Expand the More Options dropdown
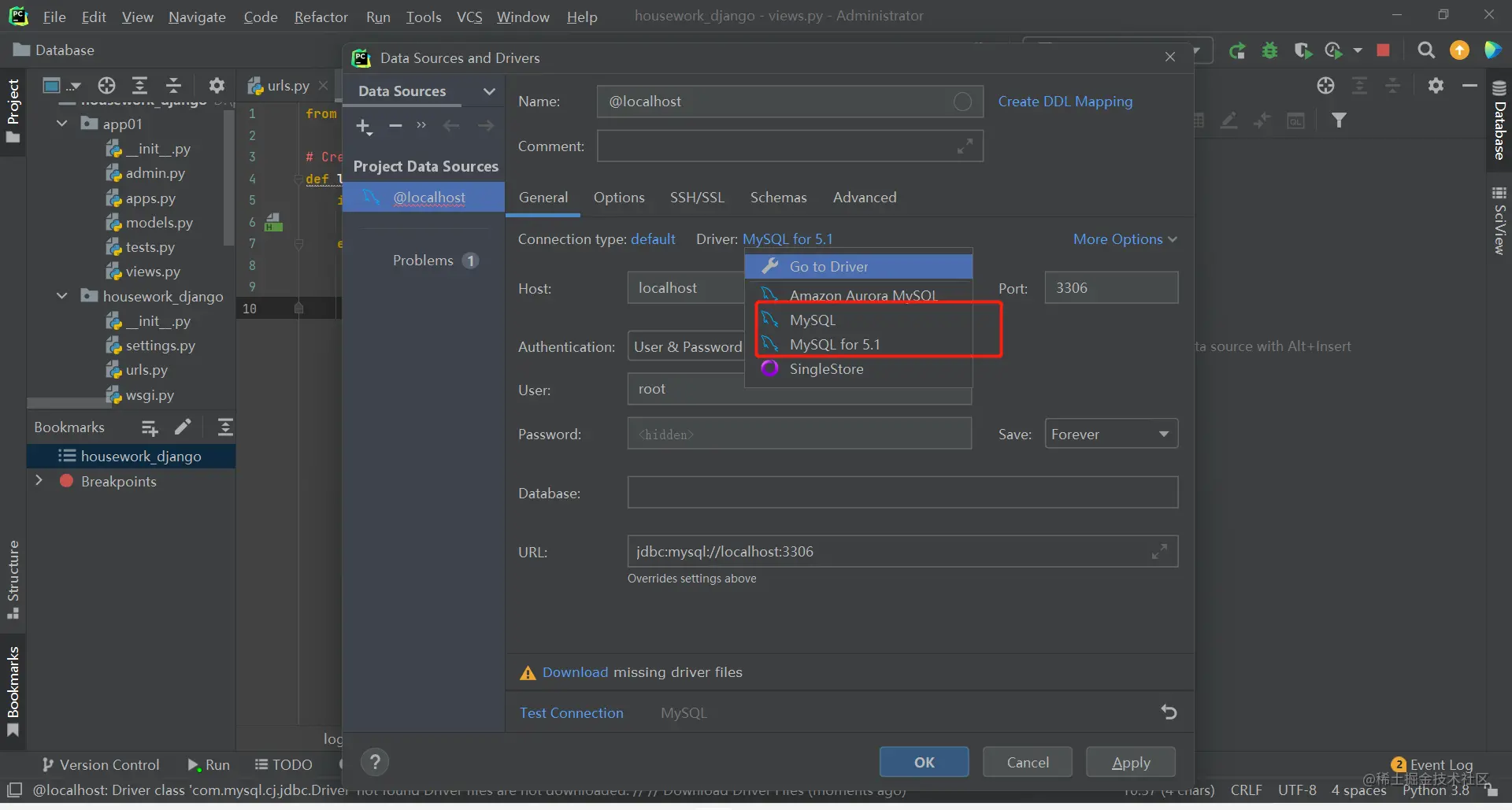Image resolution: width=1512 pixels, height=810 pixels. coord(1125,239)
